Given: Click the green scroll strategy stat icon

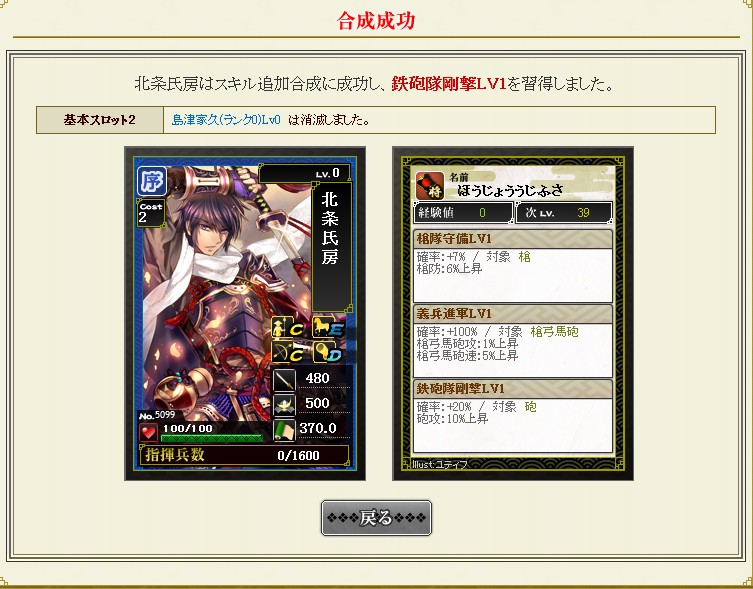Looking at the screenshot, I should pos(284,429).
